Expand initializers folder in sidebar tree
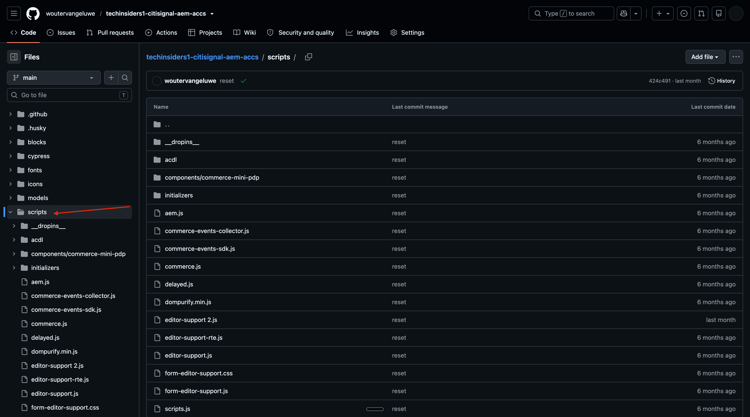 (14, 268)
